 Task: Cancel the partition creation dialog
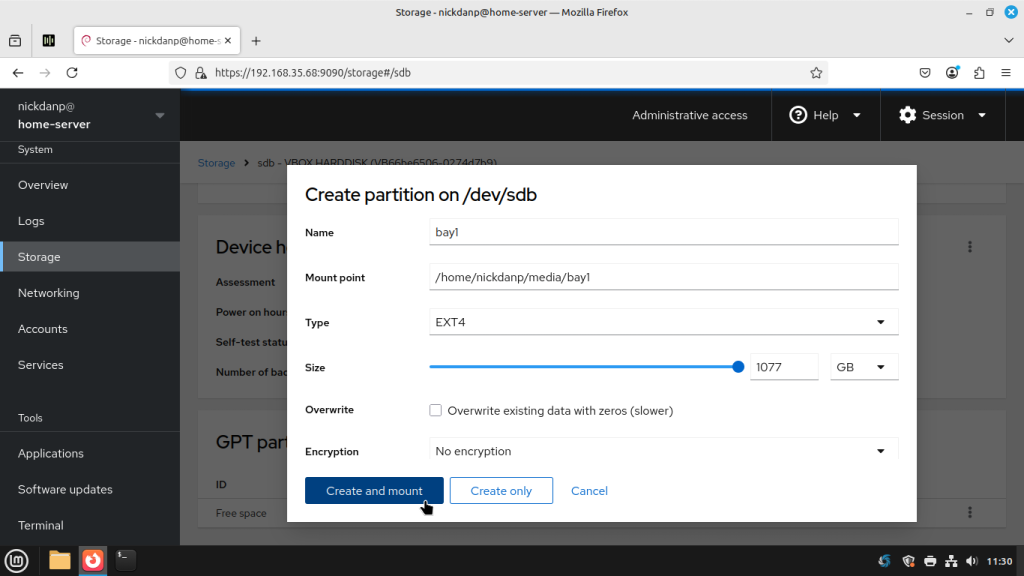tap(589, 491)
